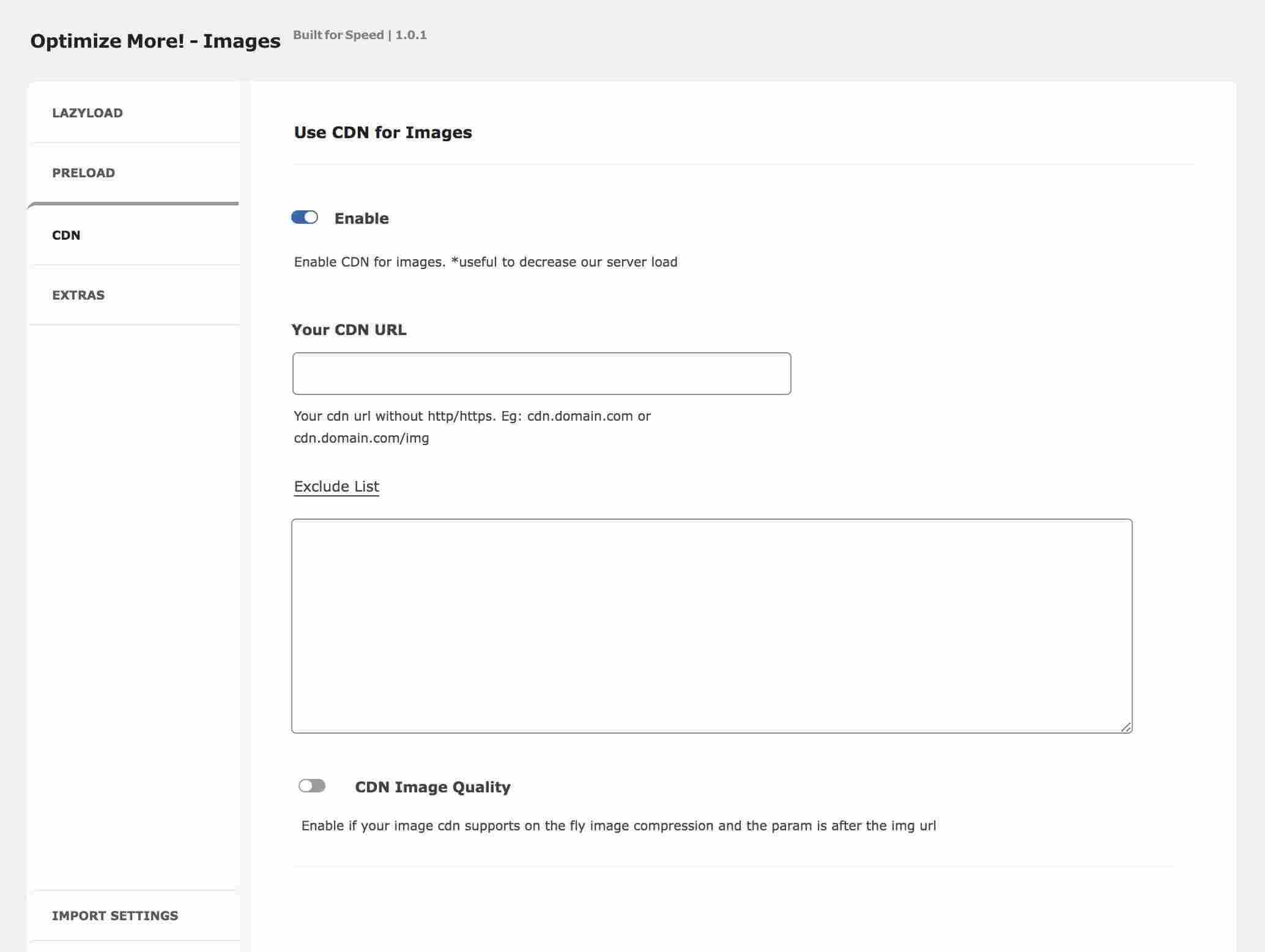Click the 'Use CDN for Images' heading

point(383,133)
